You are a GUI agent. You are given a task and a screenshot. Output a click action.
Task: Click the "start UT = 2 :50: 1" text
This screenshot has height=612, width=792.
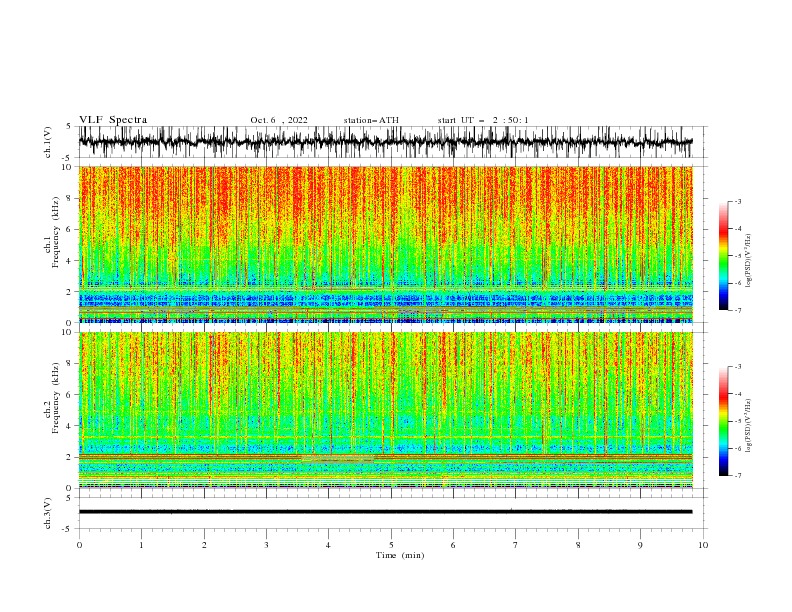[x=483, y=120]
